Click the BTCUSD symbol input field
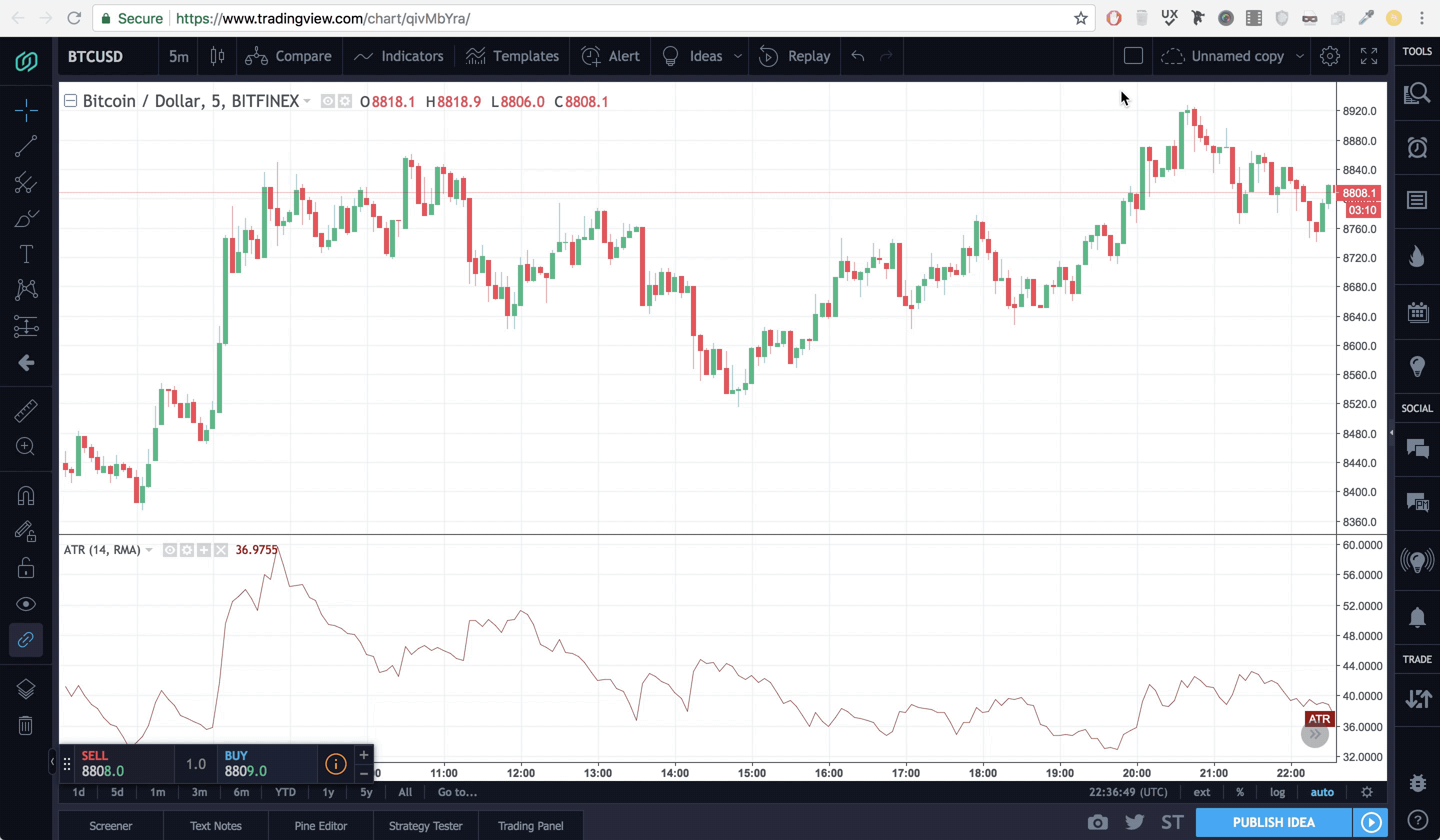The height and width of the screenshot is (840, 1440). (95, 56)
